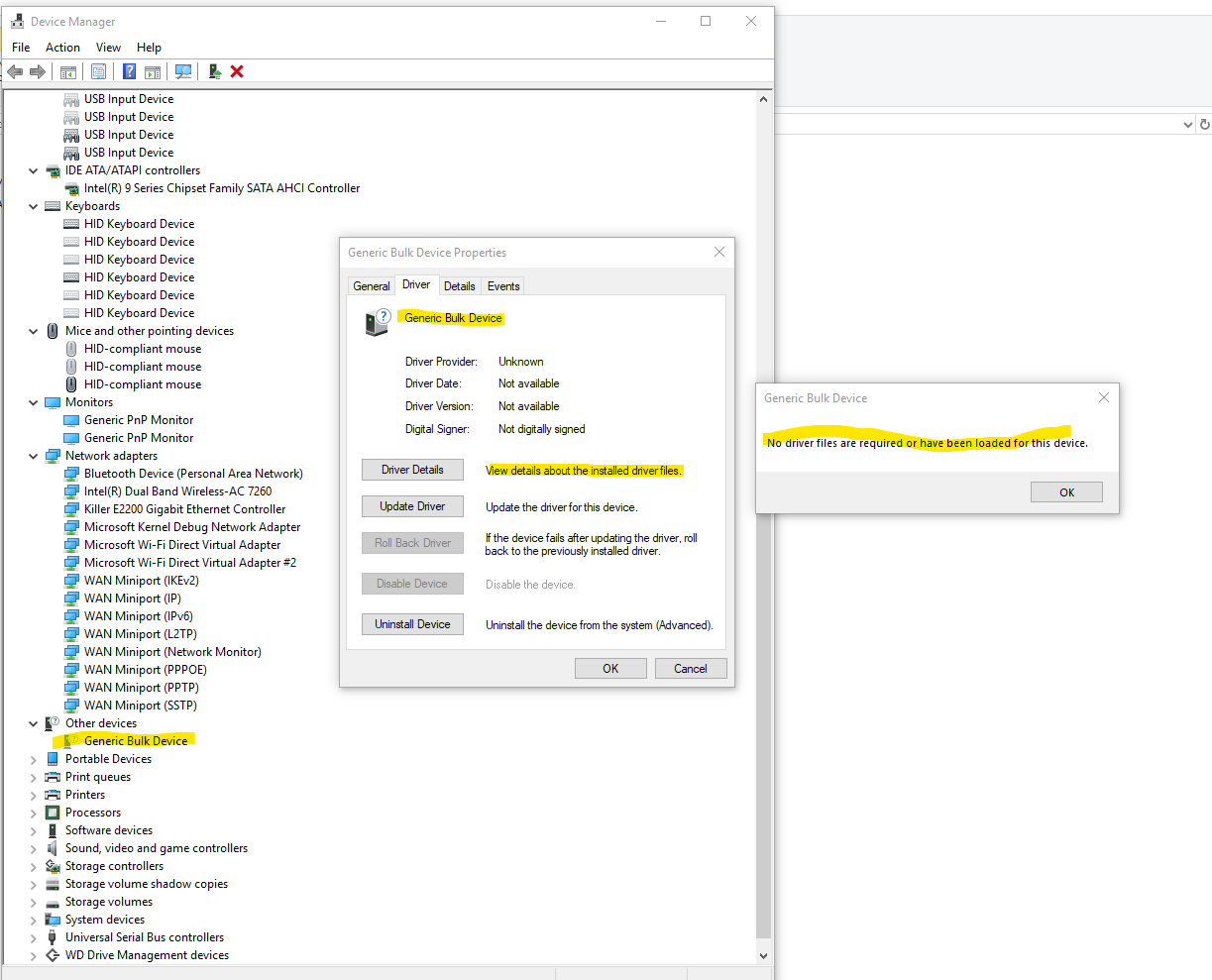Open the File menu
Image resolution: width=1212 pixels, height=980 pixels.
[x=21, y=47]
